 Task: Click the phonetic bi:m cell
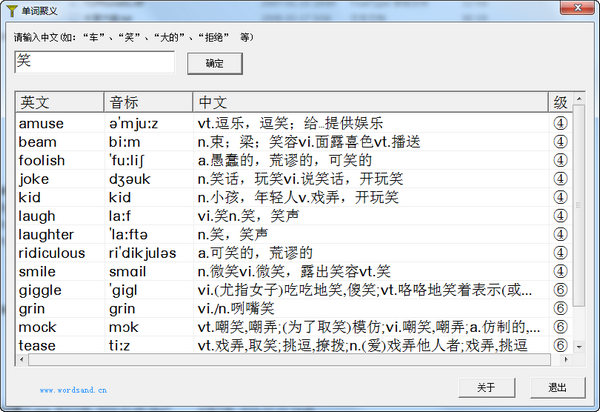[x=124, y=142]
